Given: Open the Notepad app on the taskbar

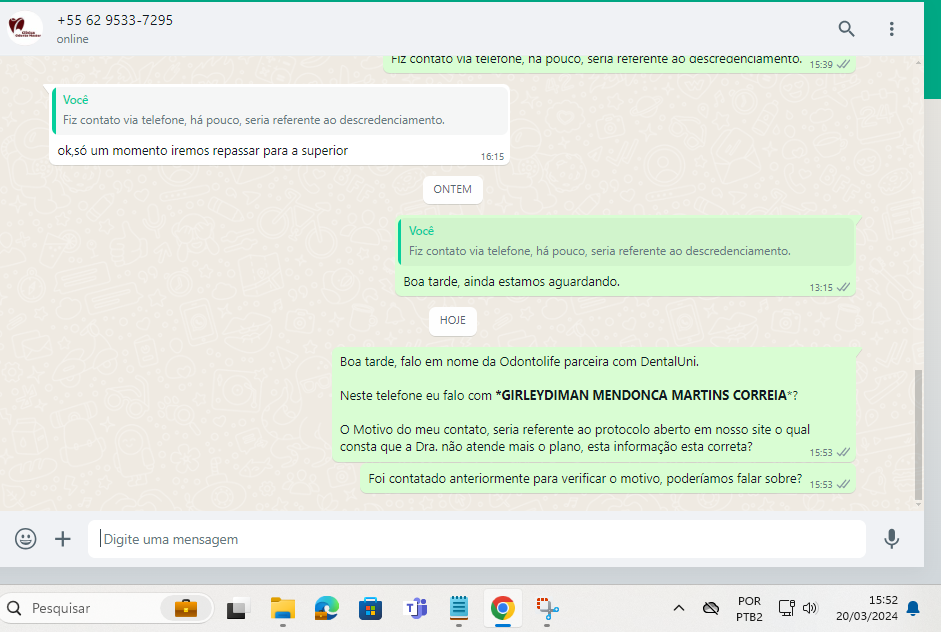Looking at the screenshot, I should 458,608.
